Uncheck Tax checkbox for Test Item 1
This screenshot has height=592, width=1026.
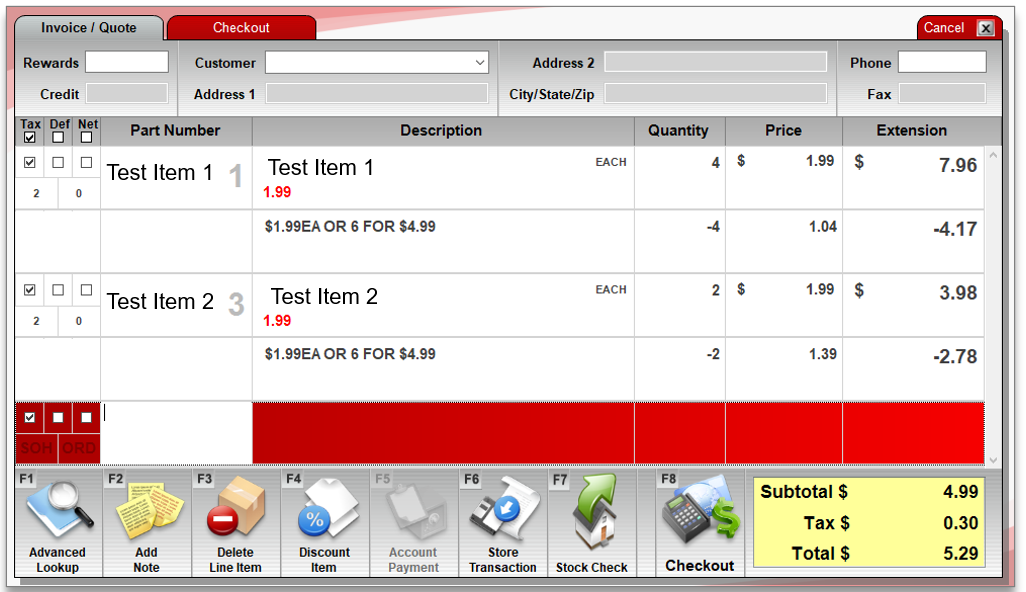click(x=30, y=162)
